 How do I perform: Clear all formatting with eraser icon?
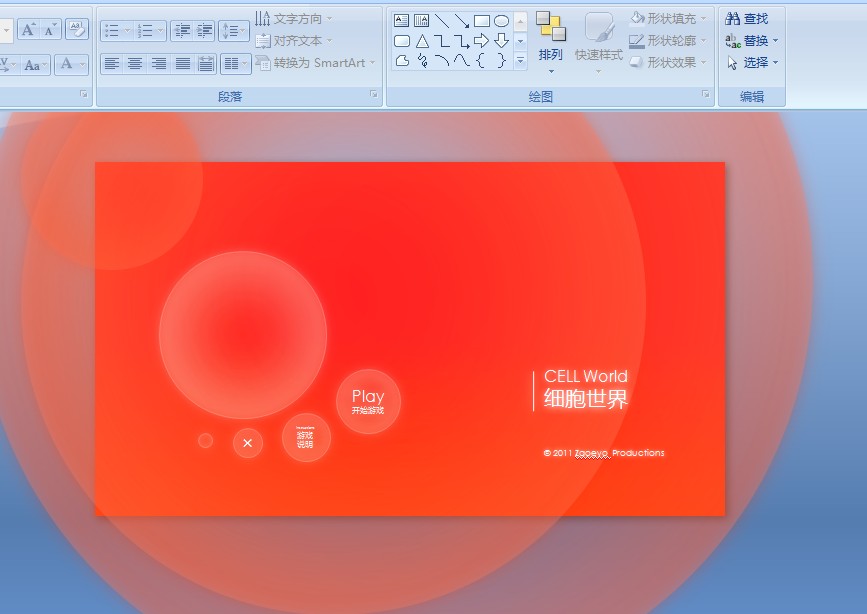click(77, 29)
